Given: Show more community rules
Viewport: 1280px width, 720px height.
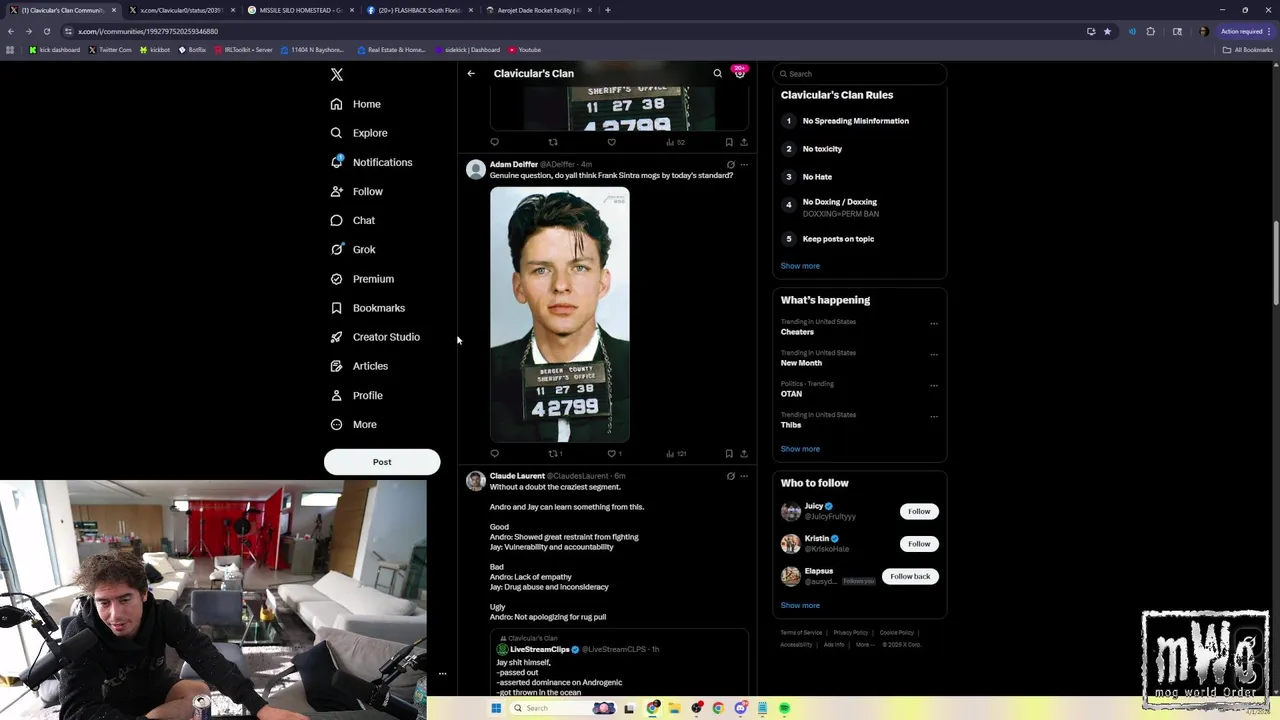Looking at the screenshot, I should tap(800, 266).
